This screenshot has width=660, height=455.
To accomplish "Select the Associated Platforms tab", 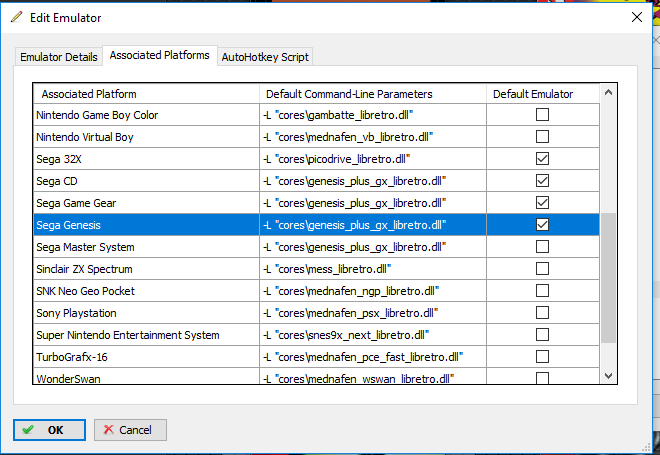I will tap(160, 55).
